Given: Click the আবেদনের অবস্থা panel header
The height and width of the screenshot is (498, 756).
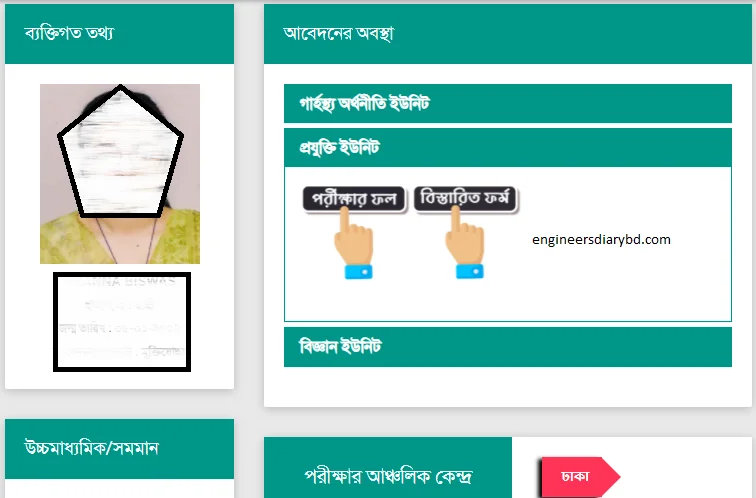Looking at the screenshot, I should click(x=508, y=34).
